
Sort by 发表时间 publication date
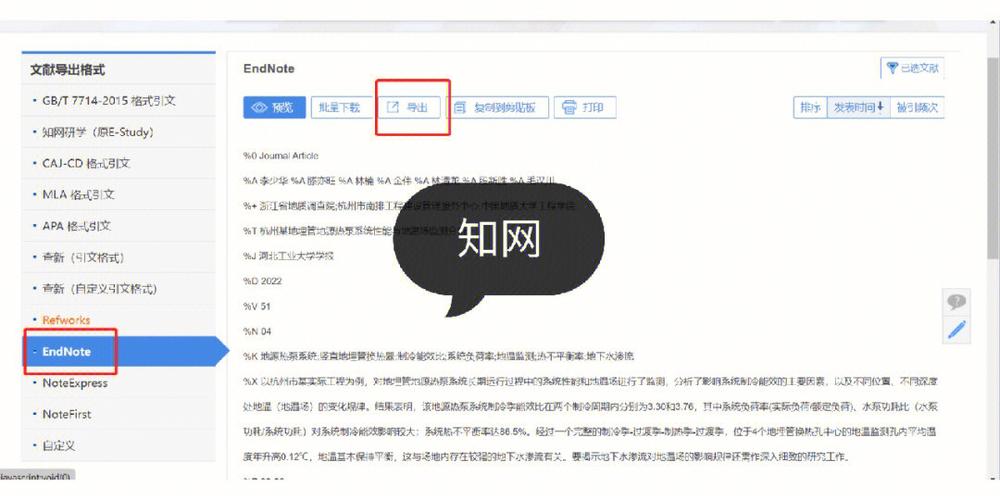(x=858, y=108)
